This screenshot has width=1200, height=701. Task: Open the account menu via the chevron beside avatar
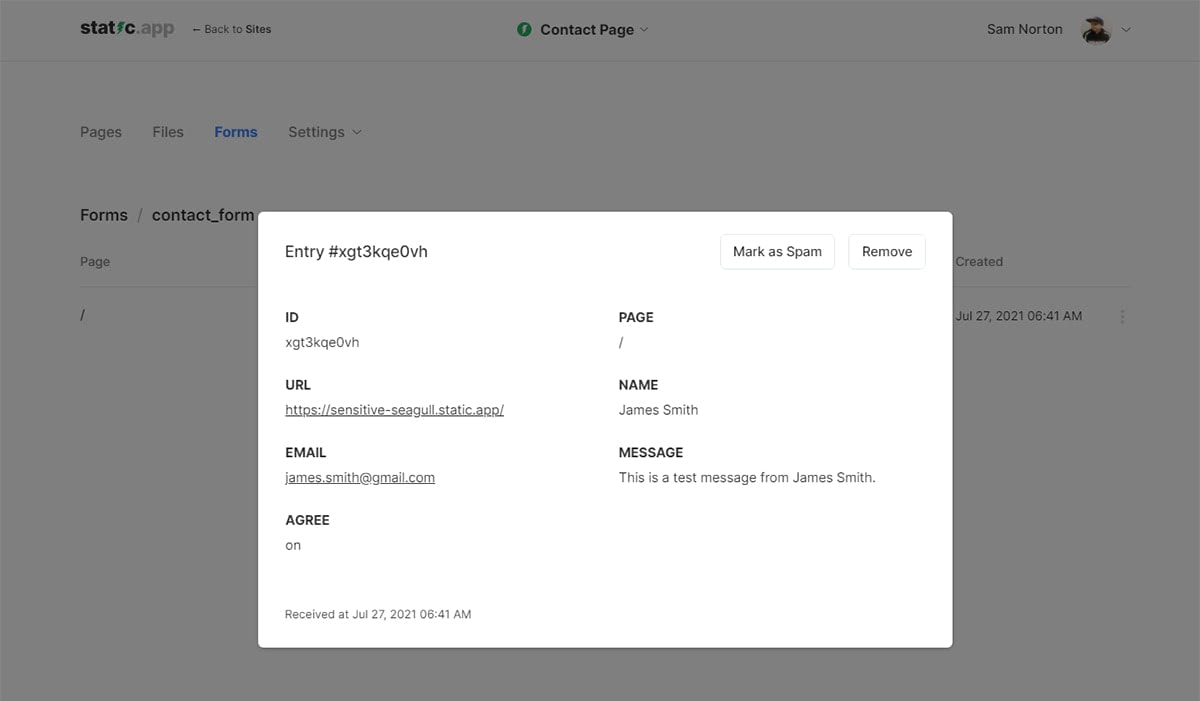(x=1126, y=30)
